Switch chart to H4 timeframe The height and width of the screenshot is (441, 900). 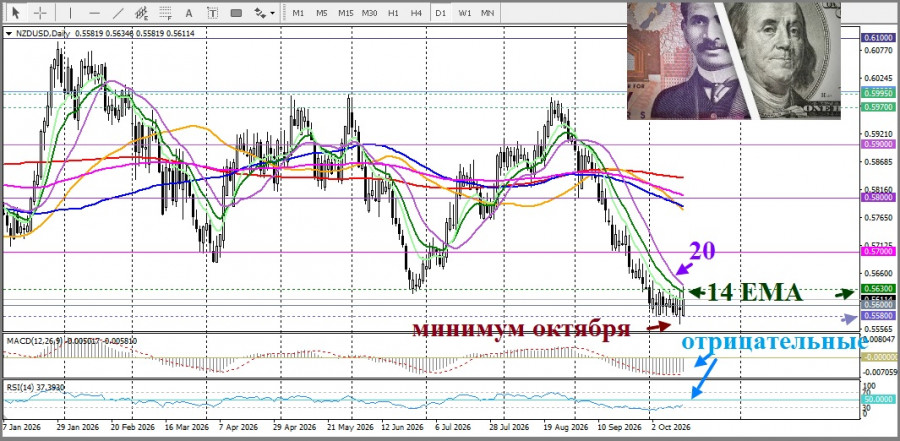(x=417, y=13)
